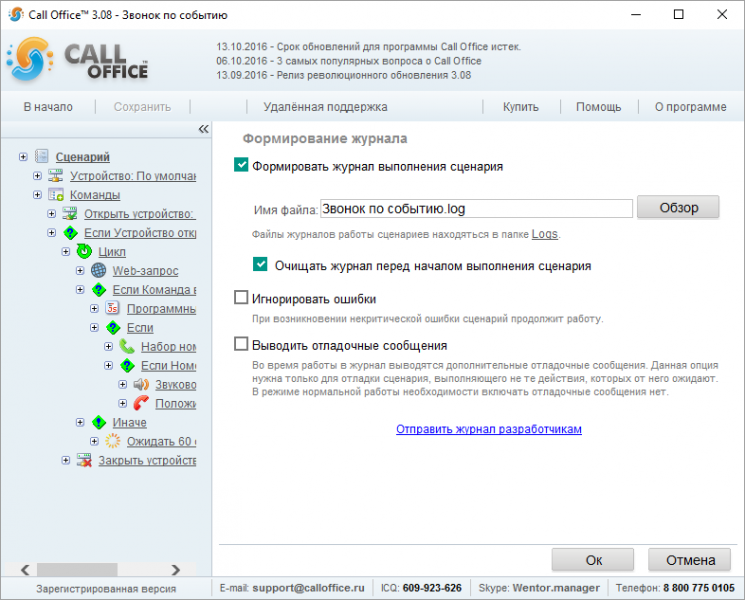Click the Web-запрос globe icon

coord(98,270)
